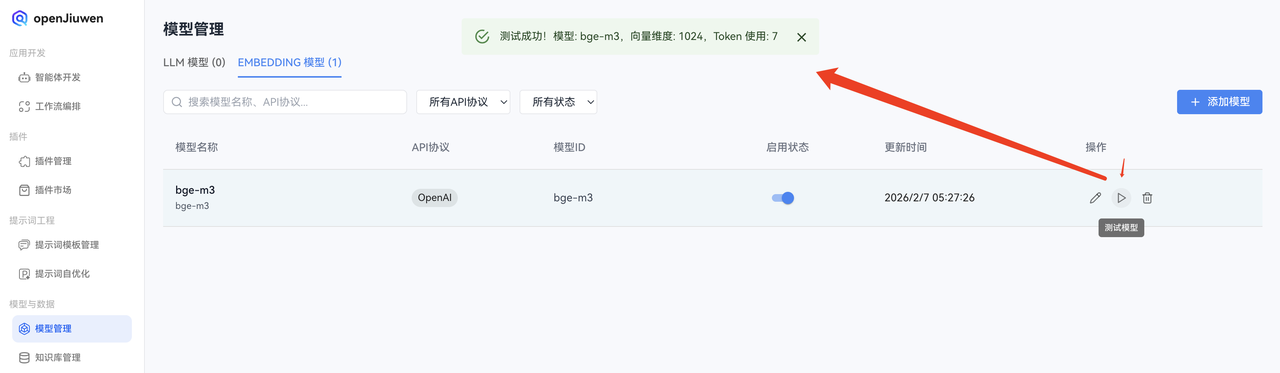Viewport: 1280px width, 373px height.
Task: Click the workflow icon beside 工作流编排
Action: [25, 106]
